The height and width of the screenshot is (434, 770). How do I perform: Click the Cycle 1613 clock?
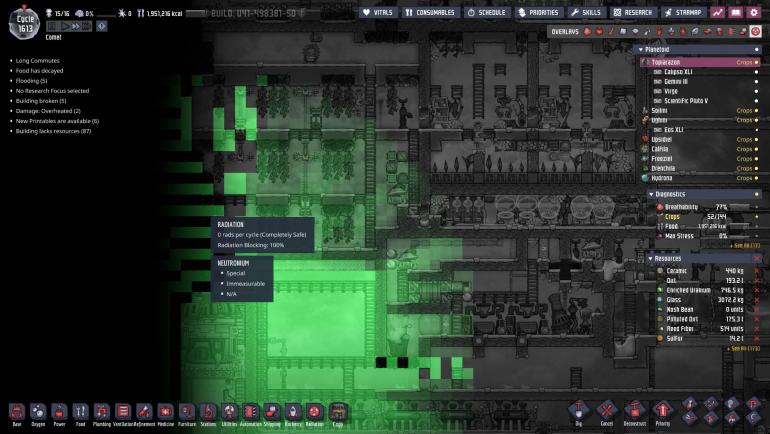(24, 24)
